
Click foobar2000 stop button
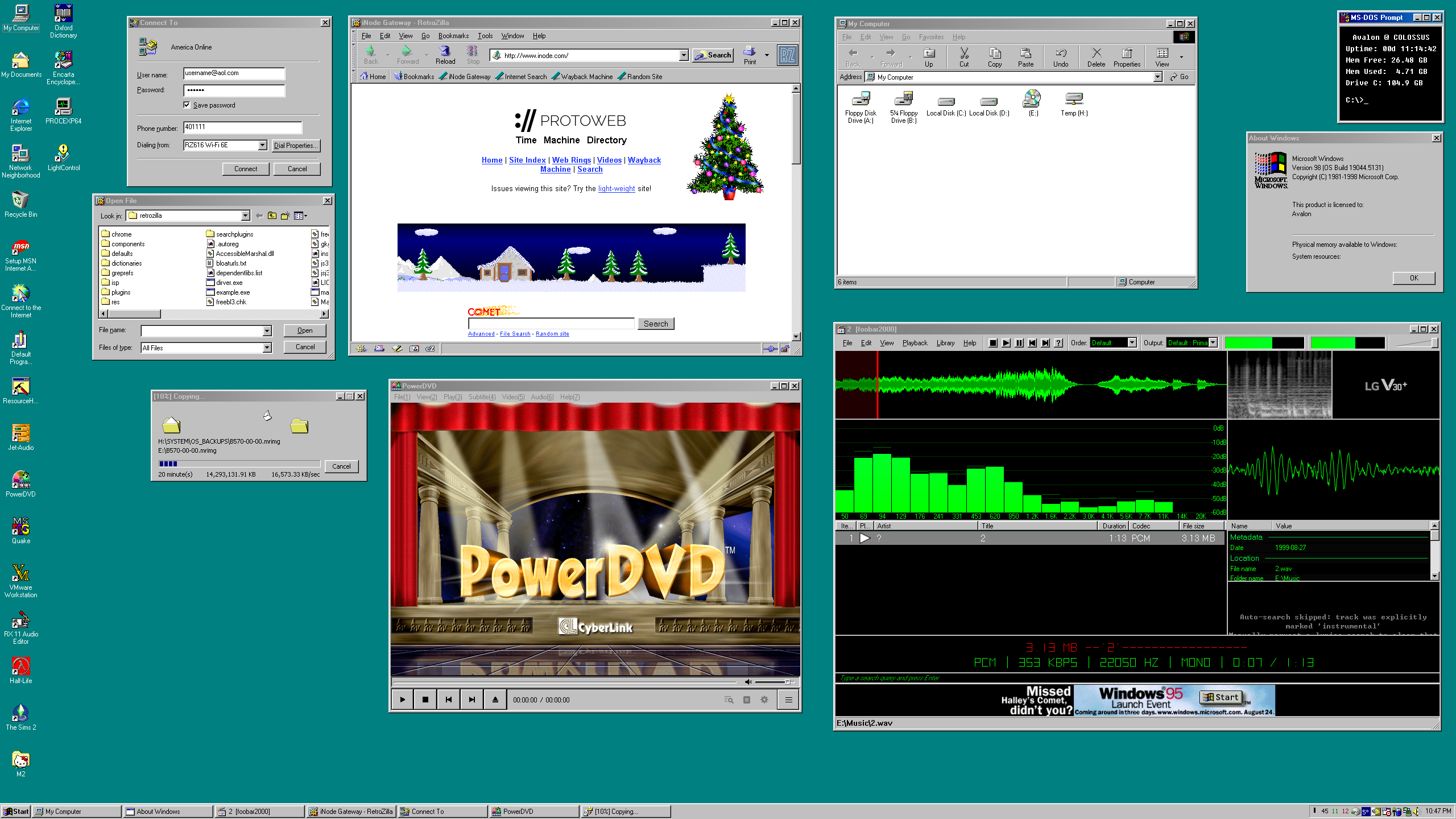[x=993, y=343]
